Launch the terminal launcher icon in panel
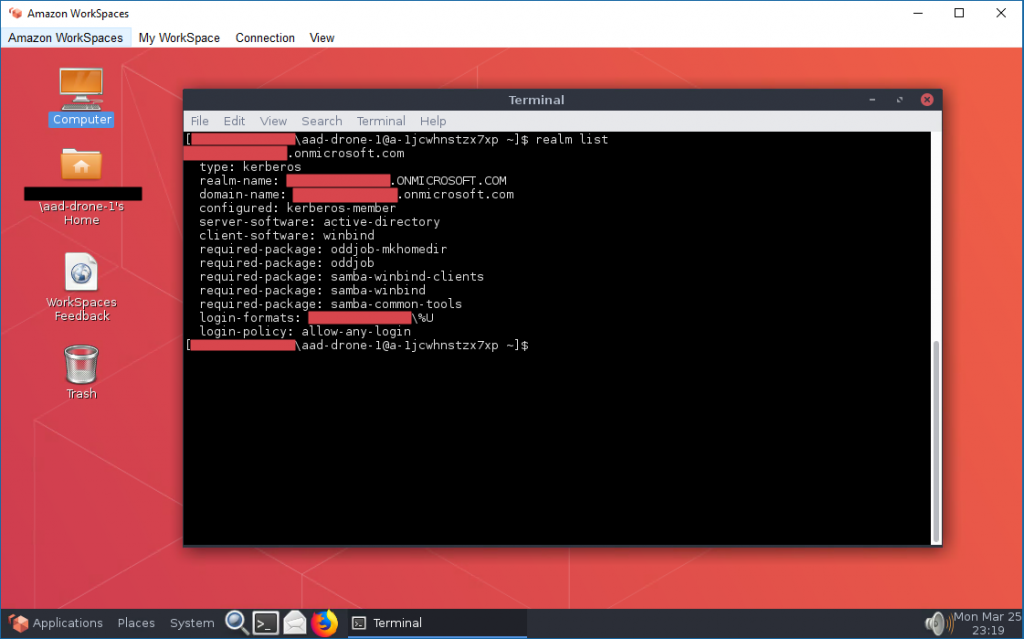This screenshot has height=639, width=1024. (266, 623)
